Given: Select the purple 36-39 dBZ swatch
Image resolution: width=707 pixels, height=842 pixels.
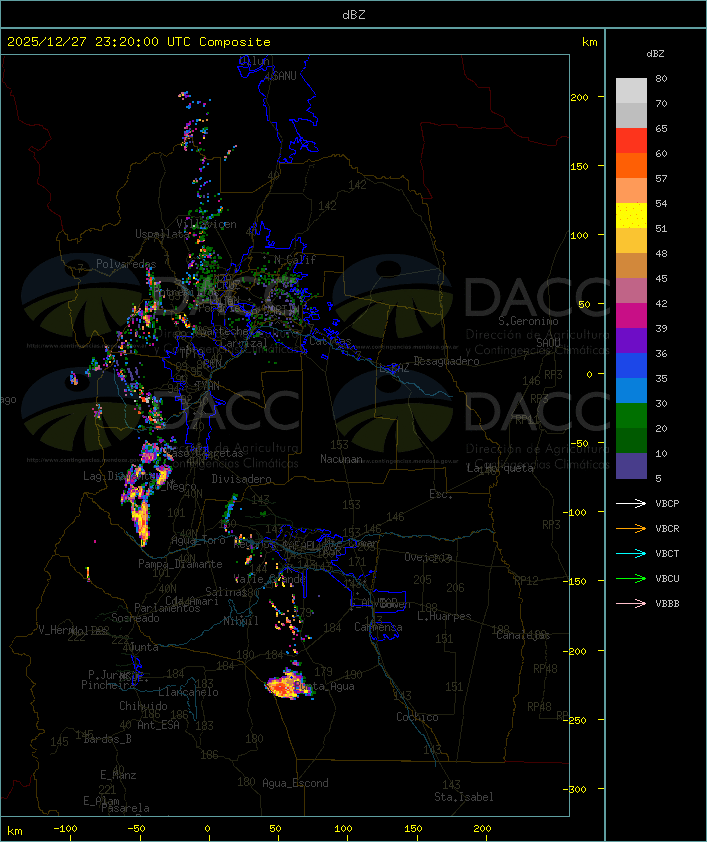Looking at the screenshot, I should [631, 340].
